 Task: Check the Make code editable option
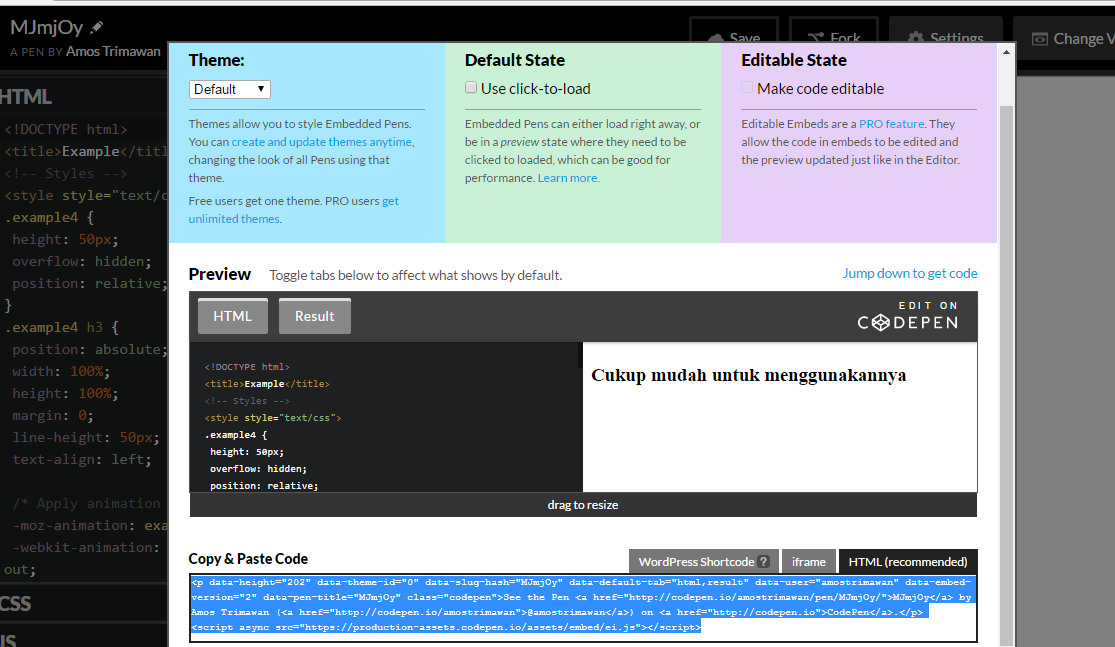(746, 88)
